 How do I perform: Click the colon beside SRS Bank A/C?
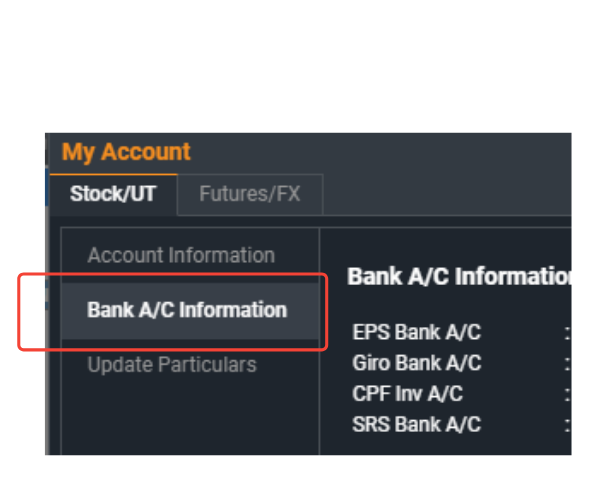coord(567,424)
